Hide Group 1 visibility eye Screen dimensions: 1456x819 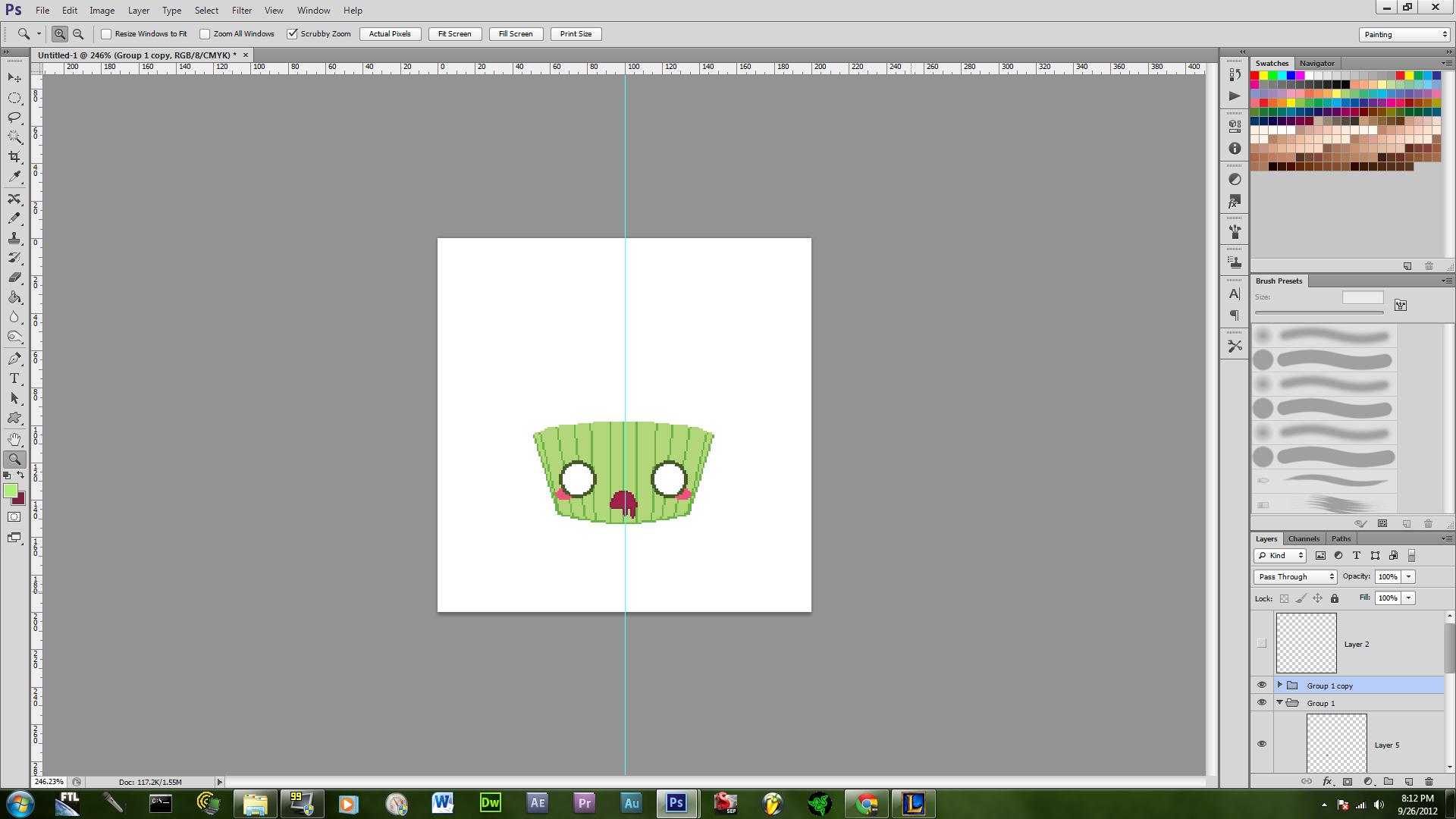click(x=1262, y=702)
